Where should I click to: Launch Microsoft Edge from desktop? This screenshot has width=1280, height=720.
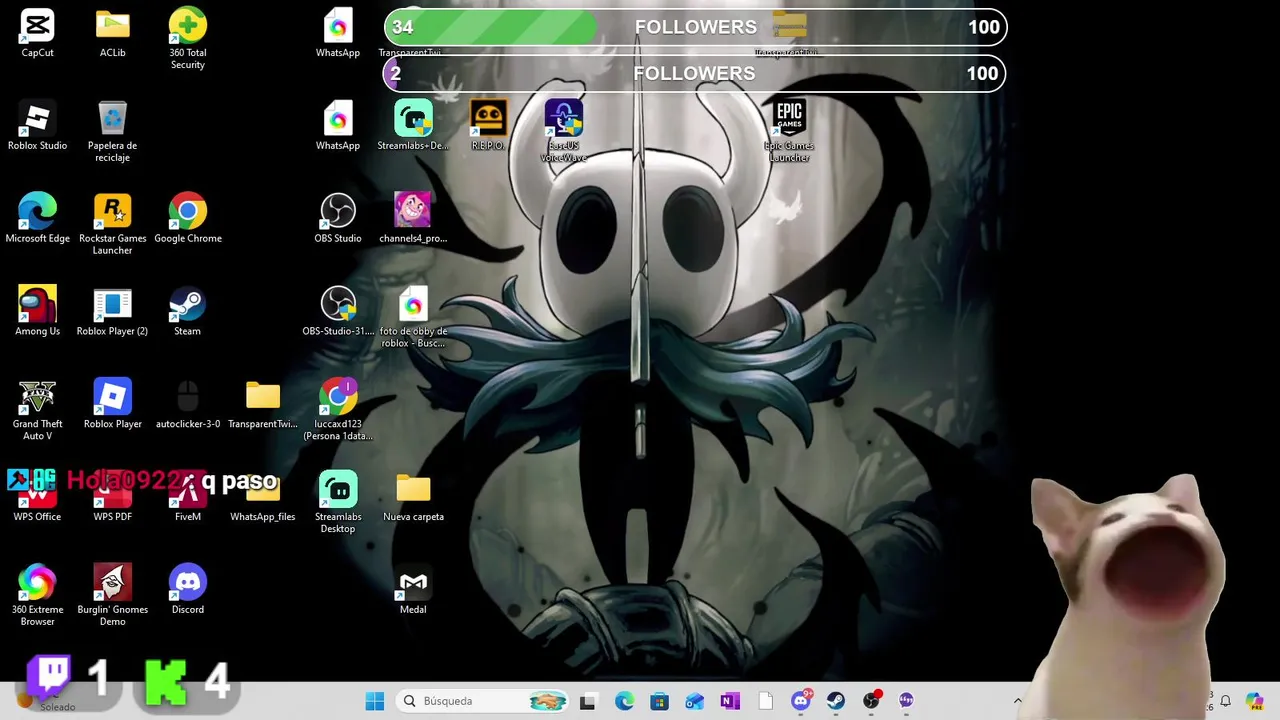[37, 219]
